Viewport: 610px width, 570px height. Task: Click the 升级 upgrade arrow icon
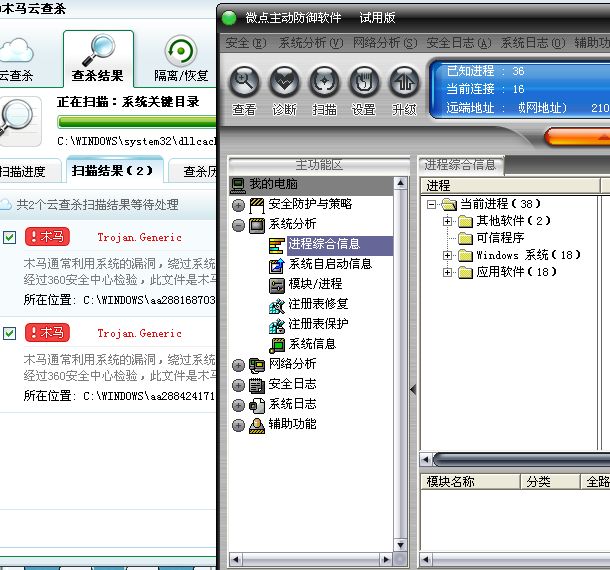(x=405, y=82)
